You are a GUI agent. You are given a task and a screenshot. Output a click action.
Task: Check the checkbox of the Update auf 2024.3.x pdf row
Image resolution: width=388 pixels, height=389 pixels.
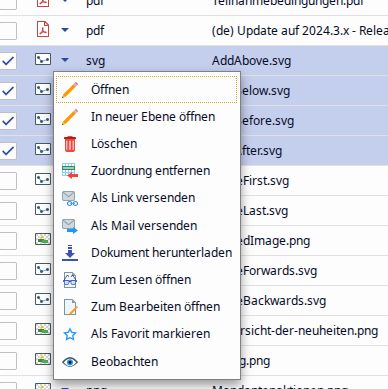[x=8, y=31]
